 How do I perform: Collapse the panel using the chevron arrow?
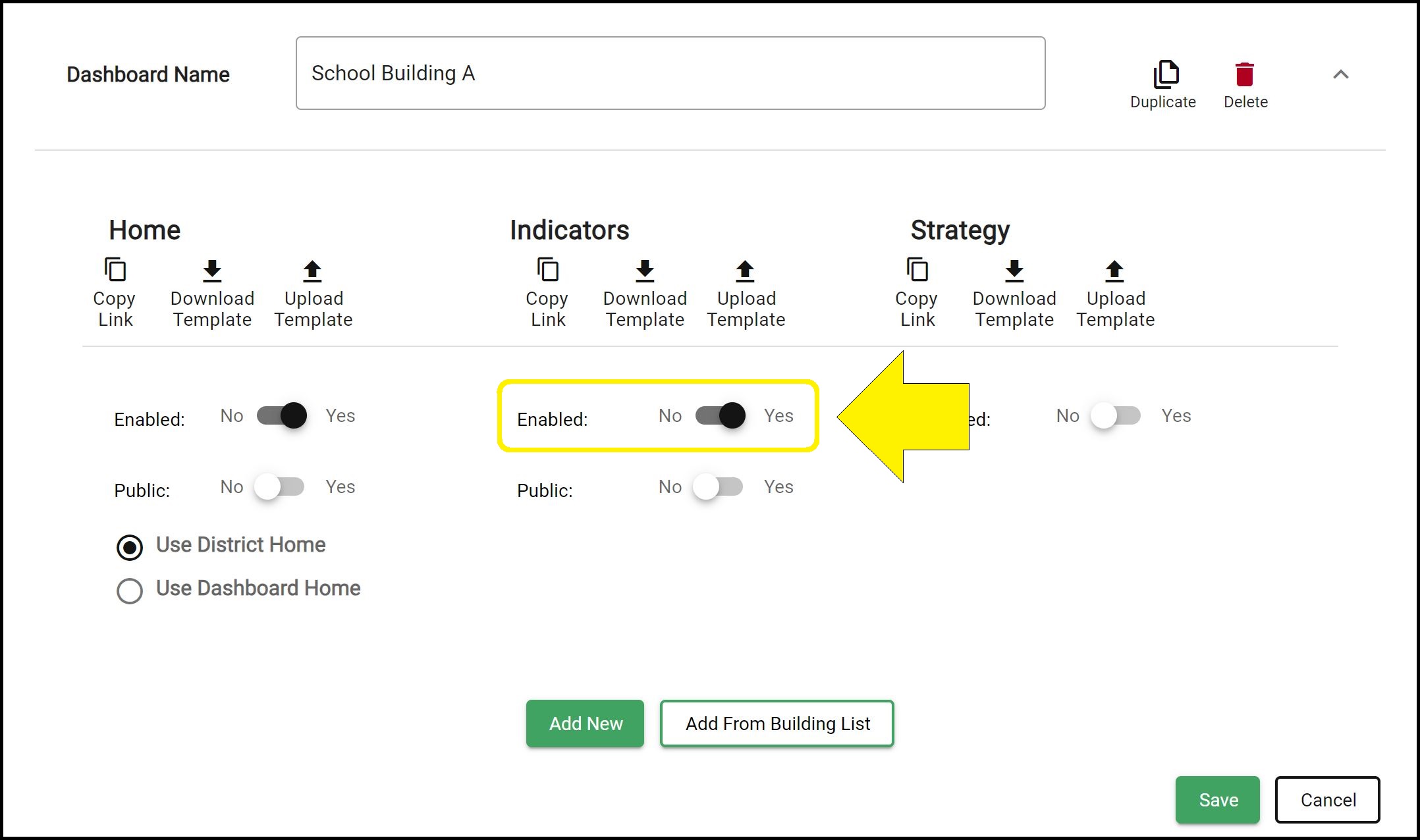[1340, 74]
